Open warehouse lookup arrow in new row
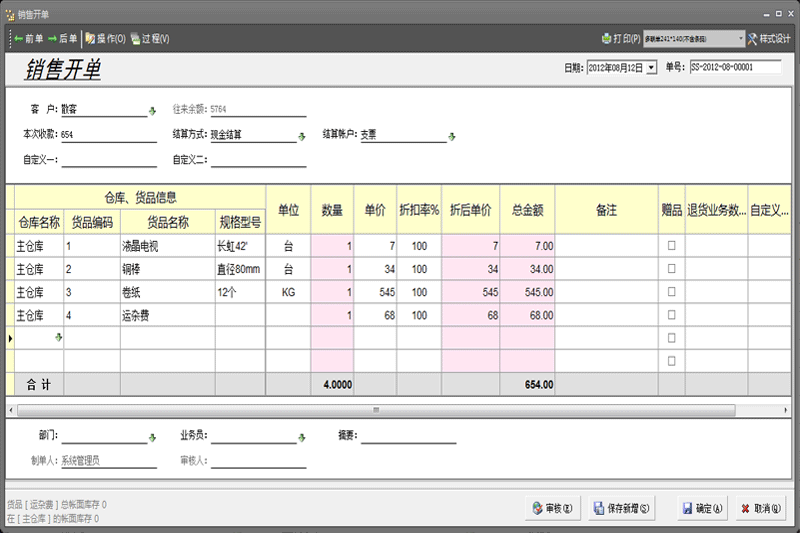 pos(59,338)
